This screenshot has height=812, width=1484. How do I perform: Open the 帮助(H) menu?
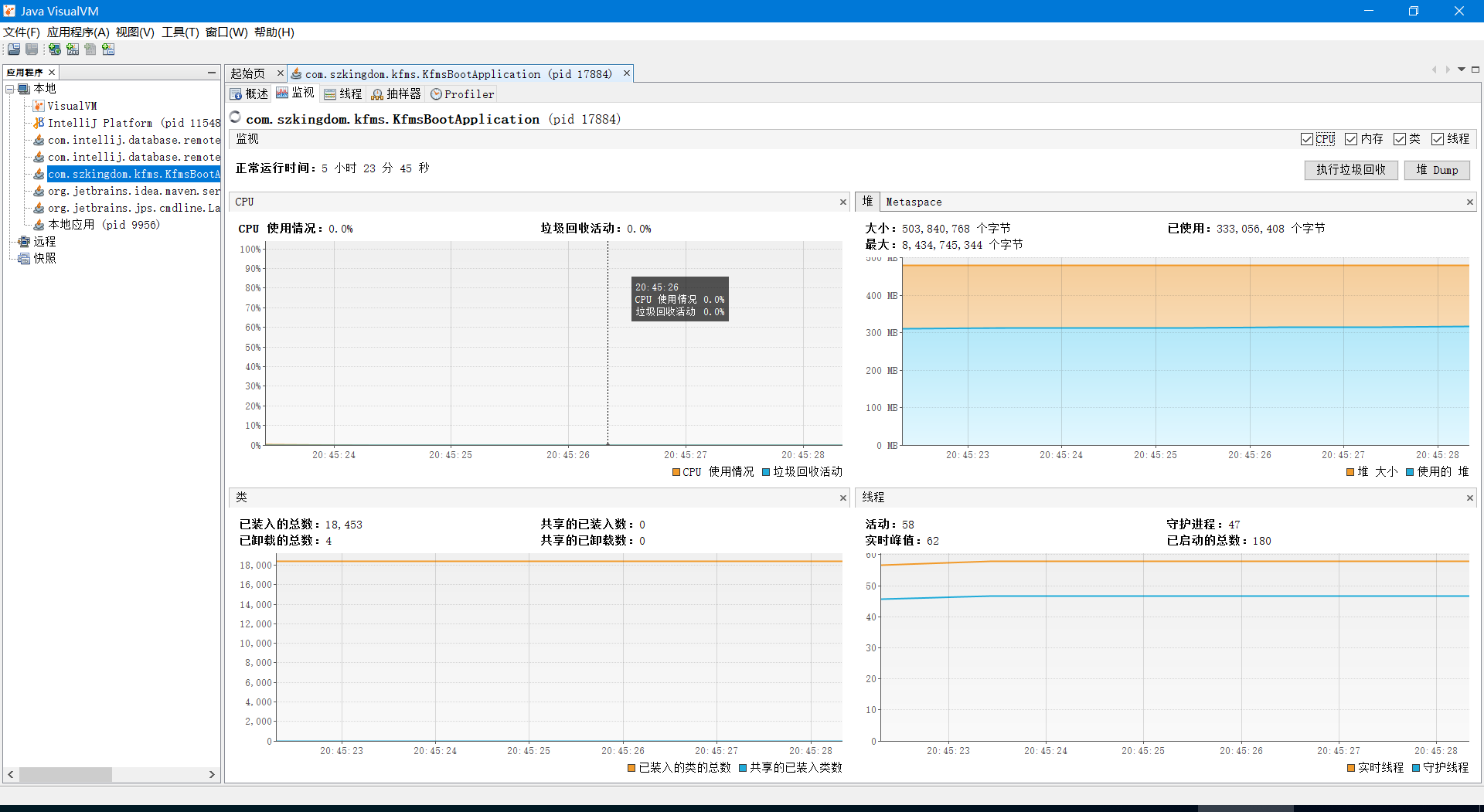click(274, 32)
